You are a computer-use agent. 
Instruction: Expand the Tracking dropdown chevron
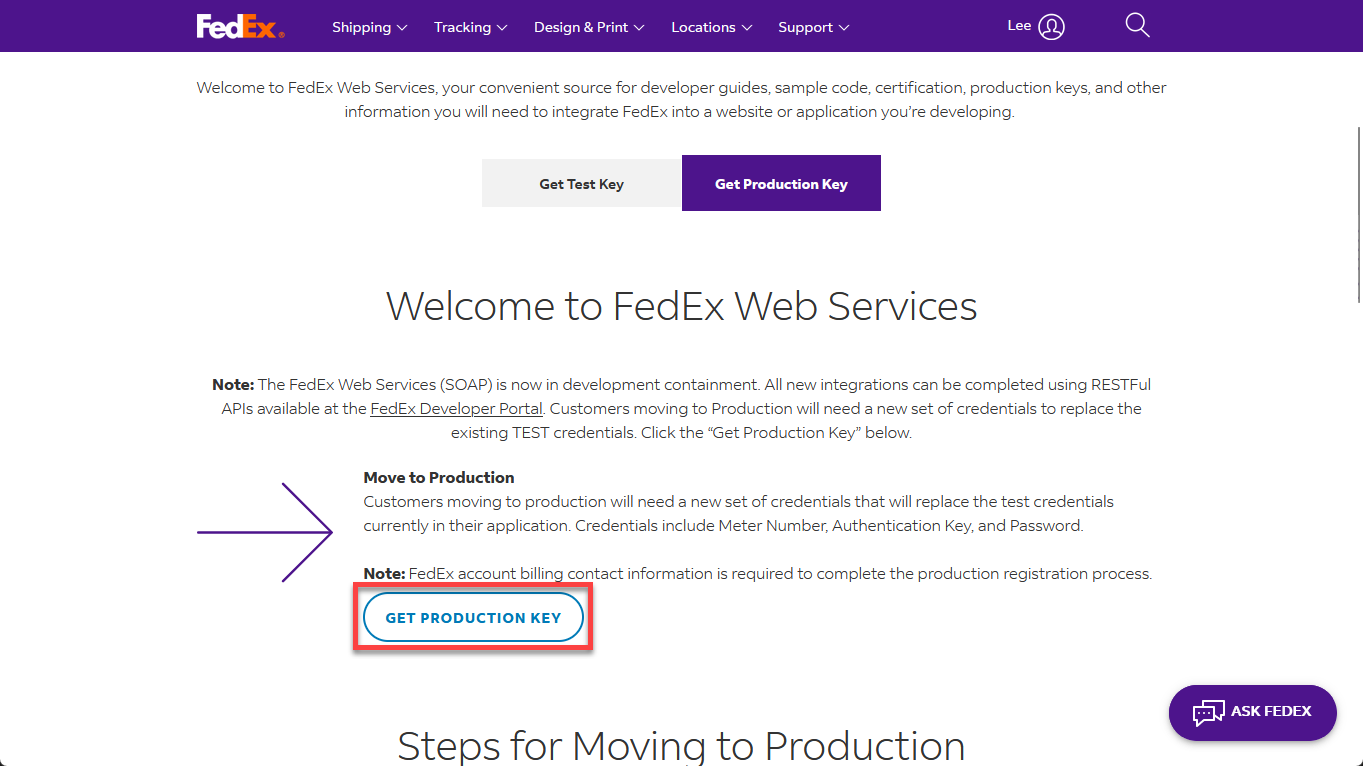pyautogui.click(x=502, y=27)
